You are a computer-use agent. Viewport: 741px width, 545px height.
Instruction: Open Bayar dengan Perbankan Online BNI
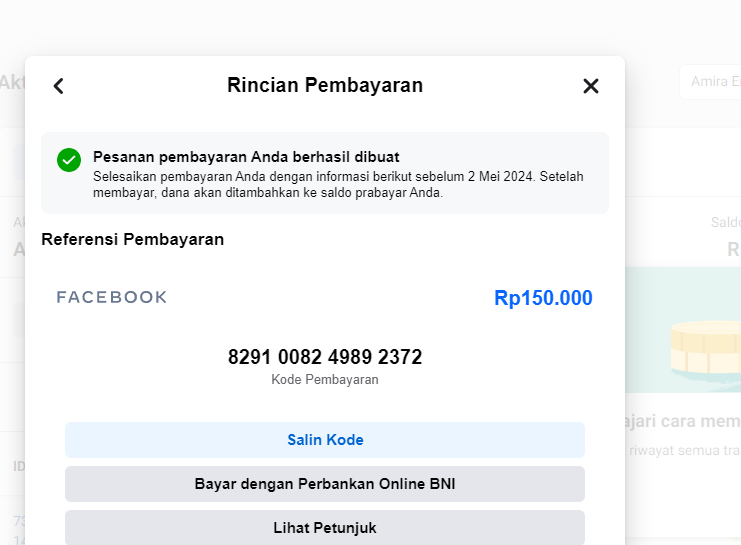tap(325, 484)
